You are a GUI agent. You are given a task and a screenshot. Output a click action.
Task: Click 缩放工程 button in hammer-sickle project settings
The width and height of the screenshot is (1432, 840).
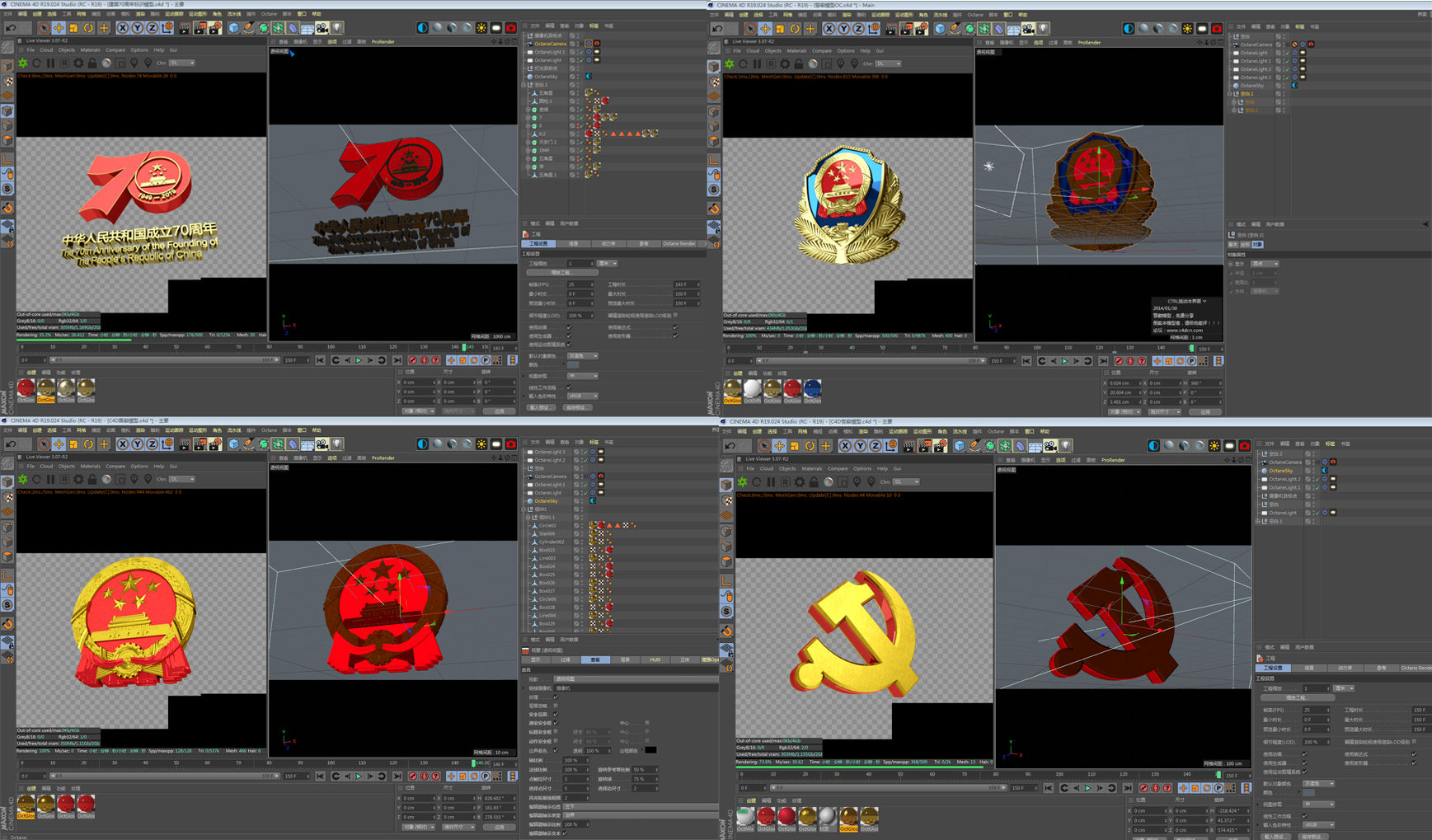1297,697
